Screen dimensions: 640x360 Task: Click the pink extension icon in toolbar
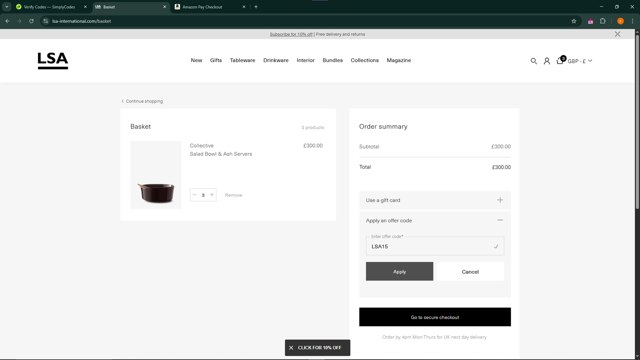pos(590,21)
